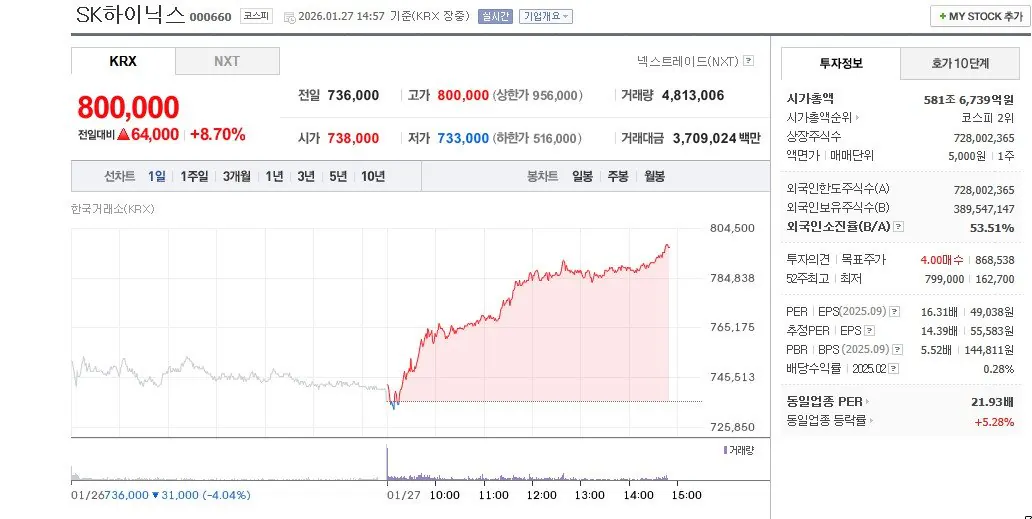Open the 기업개요 dropdown
Image resolution: width=1032 pixels, height=519 pixels.
coord(545,17)
